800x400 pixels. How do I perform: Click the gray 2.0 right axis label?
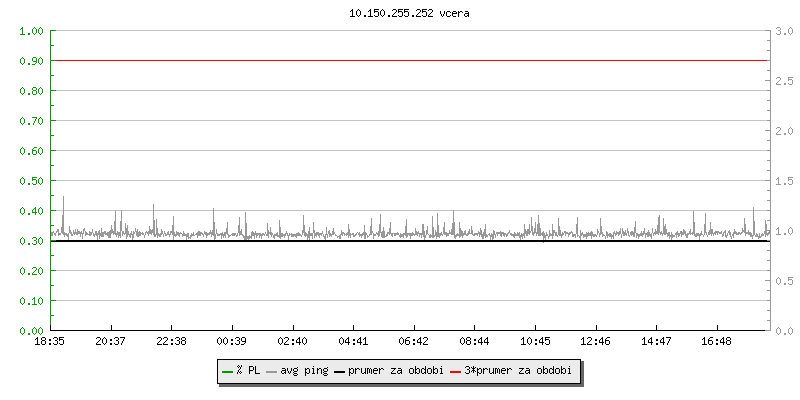click(783, 131)
